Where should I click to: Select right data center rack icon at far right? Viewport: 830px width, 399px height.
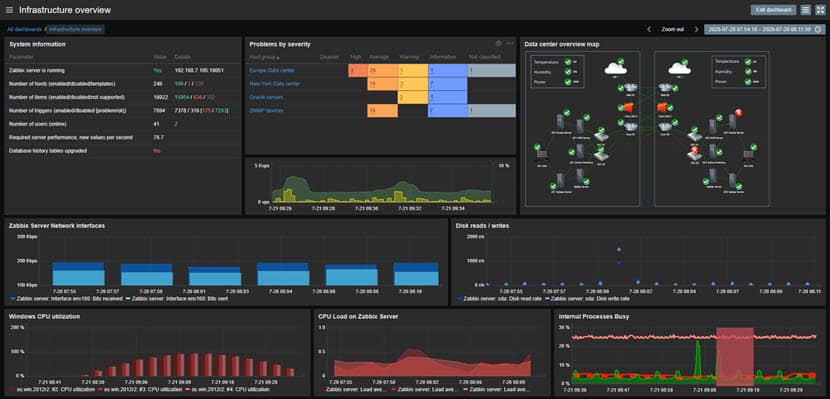(748, 155)
